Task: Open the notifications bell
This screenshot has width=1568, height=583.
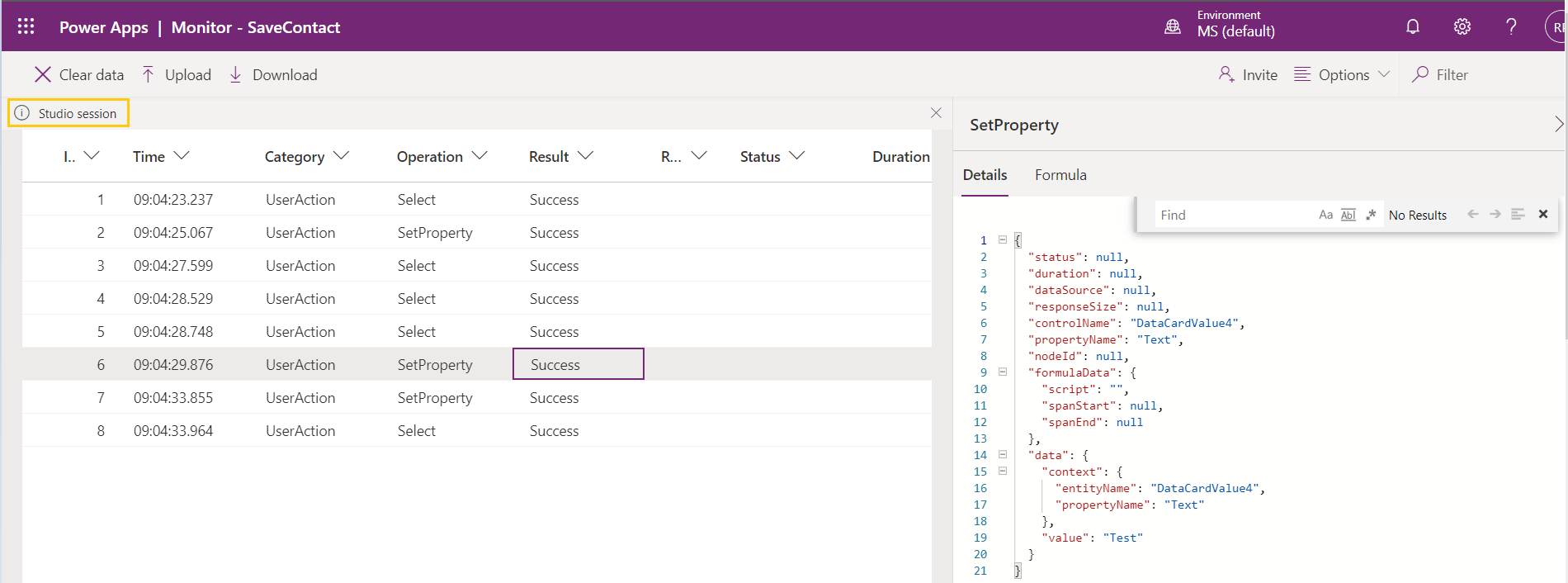Action: tap(1413, 26)
